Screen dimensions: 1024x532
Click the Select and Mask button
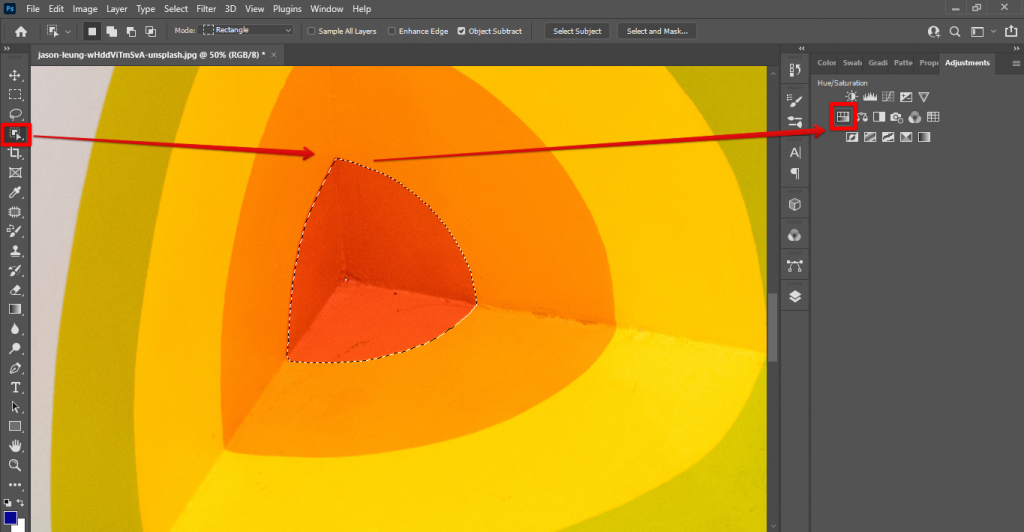[x=657, y=31]
